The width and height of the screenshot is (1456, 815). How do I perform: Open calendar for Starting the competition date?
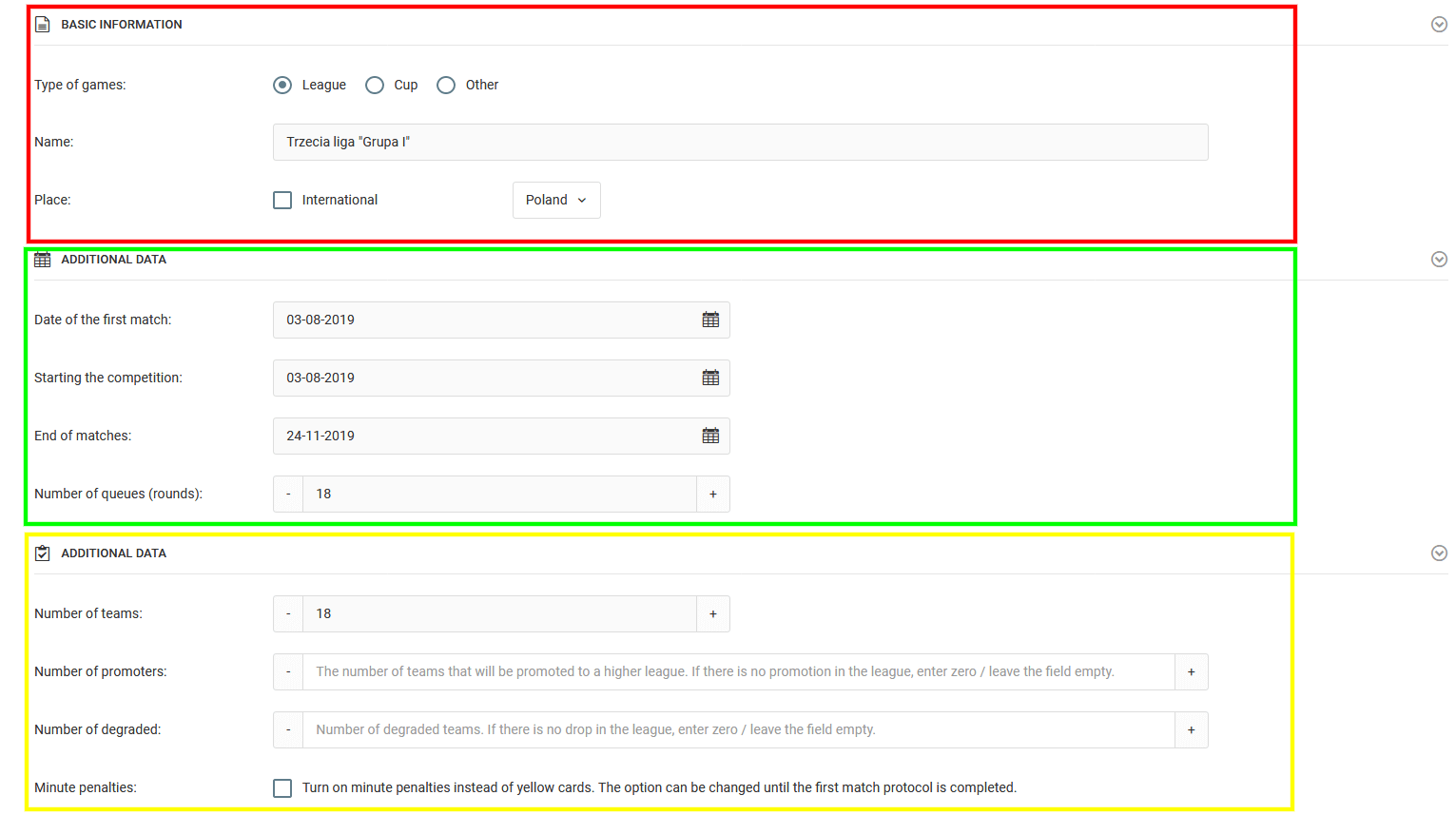(710, 378)
